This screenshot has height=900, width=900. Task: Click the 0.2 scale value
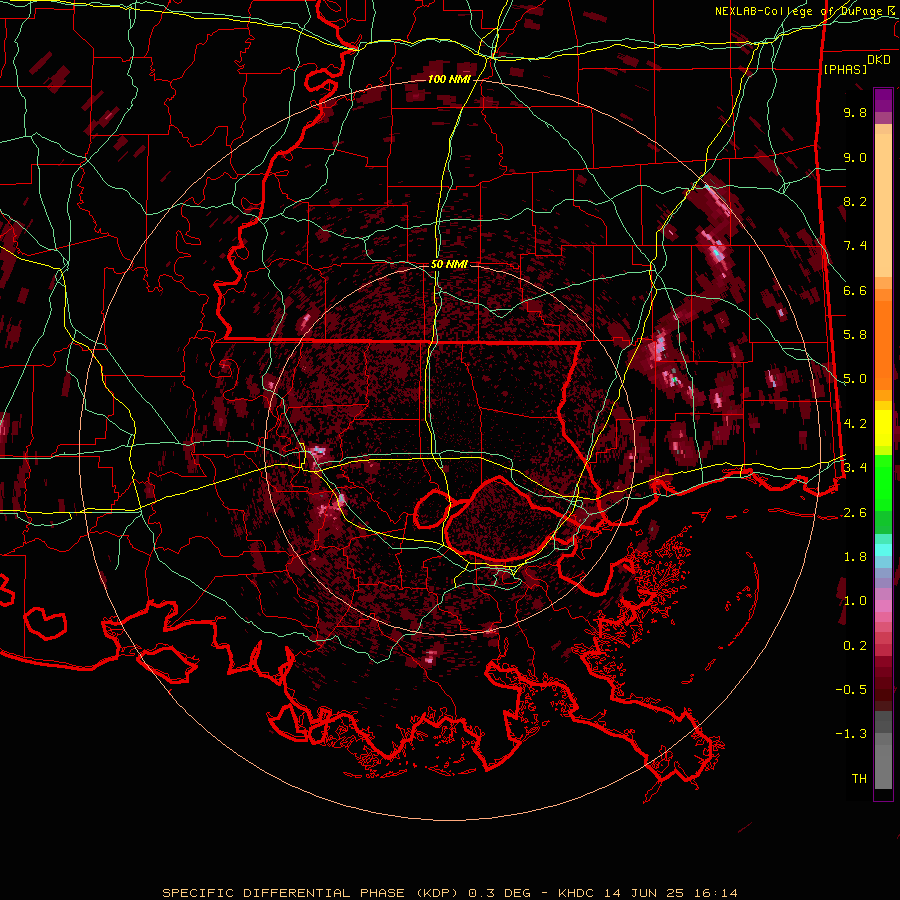click(x=855, y=646)
